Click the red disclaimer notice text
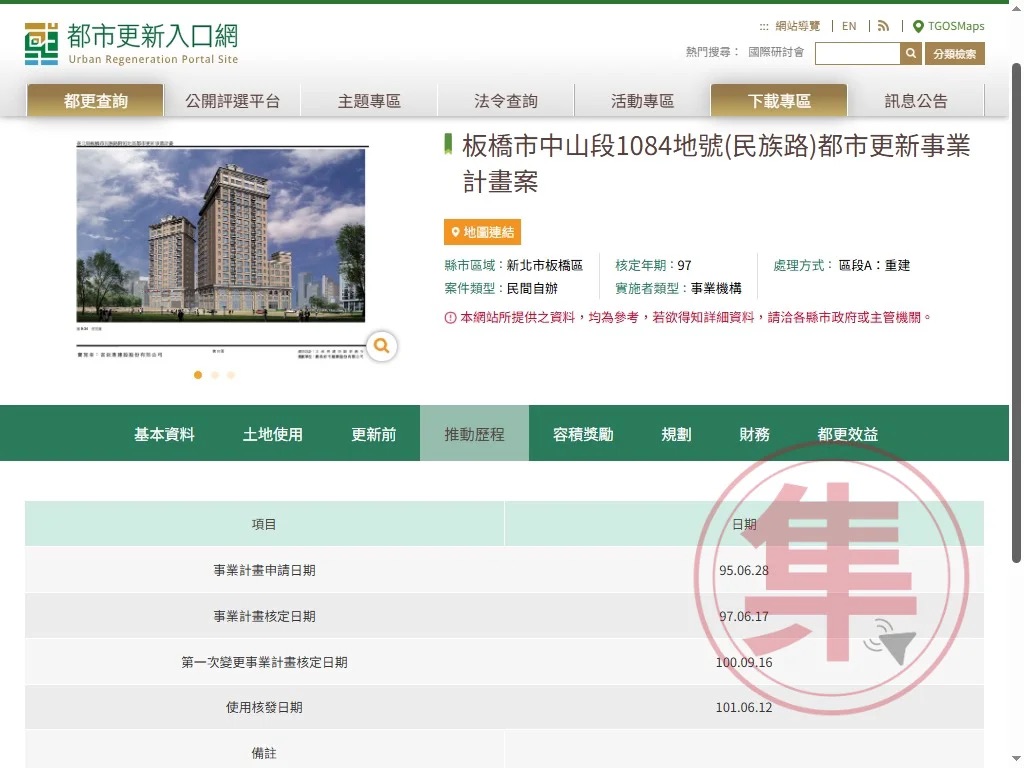 pyautogui.click(x=695, y=317)
